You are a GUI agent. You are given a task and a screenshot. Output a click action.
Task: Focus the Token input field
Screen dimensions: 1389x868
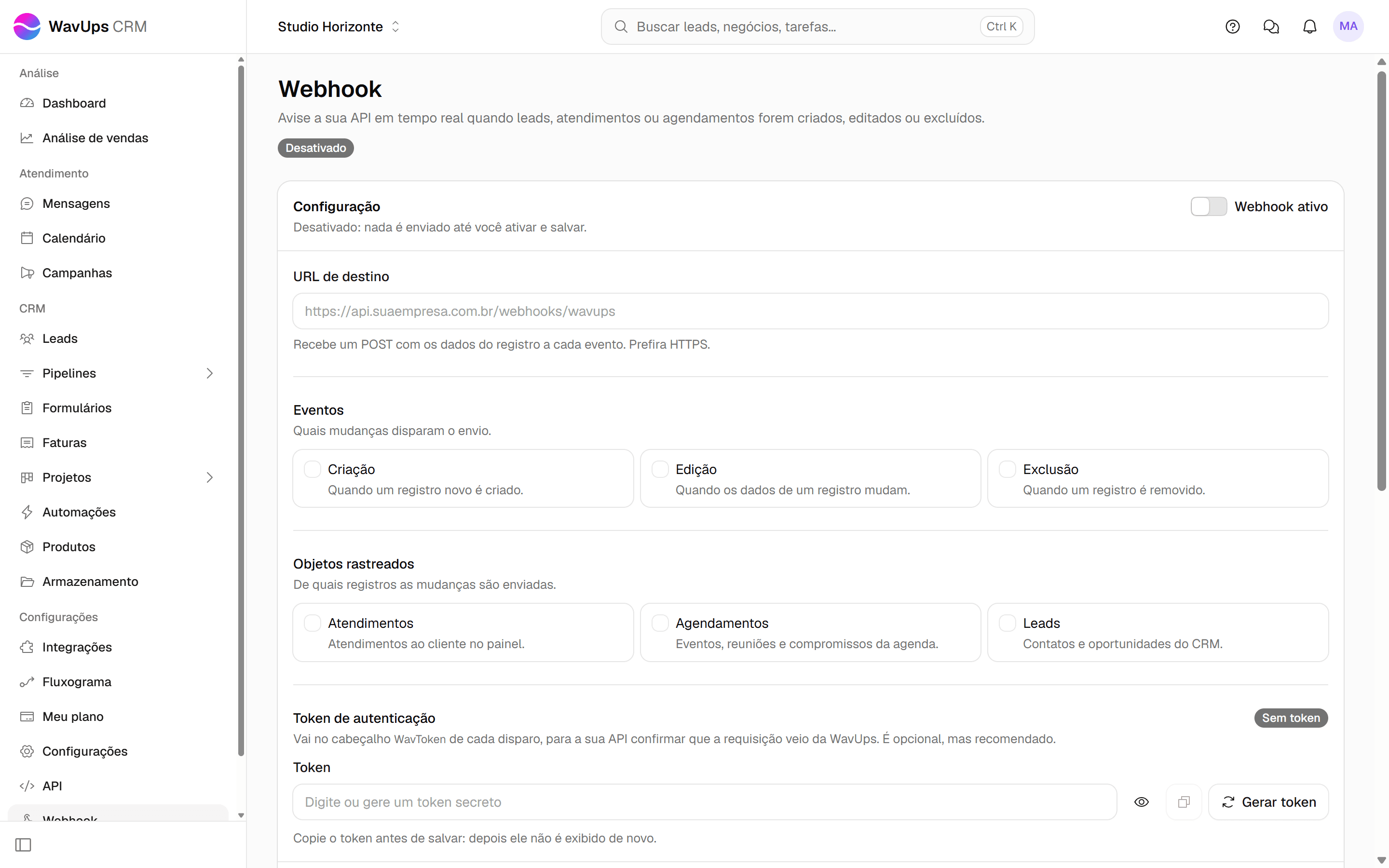pos(705,802)
